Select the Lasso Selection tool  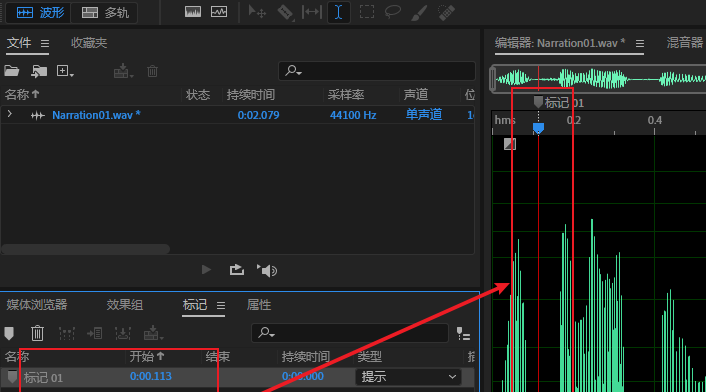393,12
